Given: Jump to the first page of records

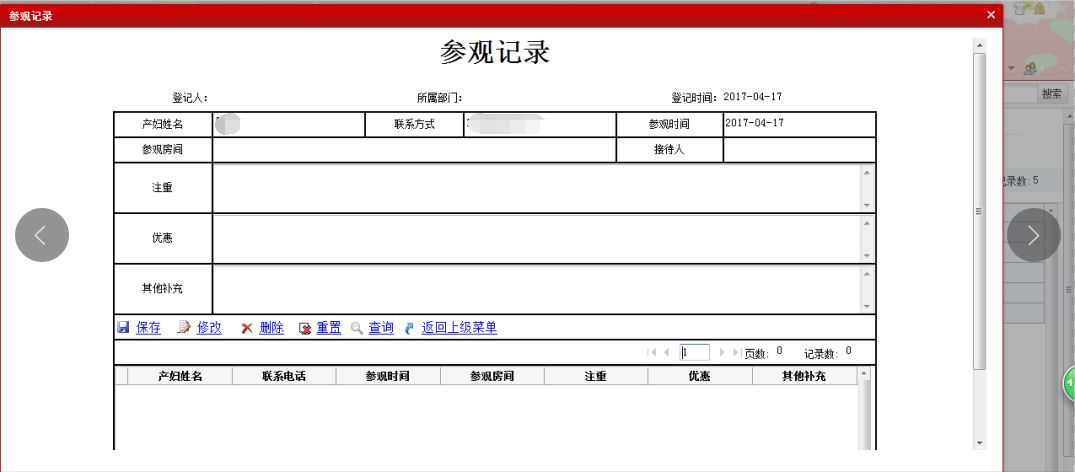Looking at the screenshot, I should pos(651,353).
